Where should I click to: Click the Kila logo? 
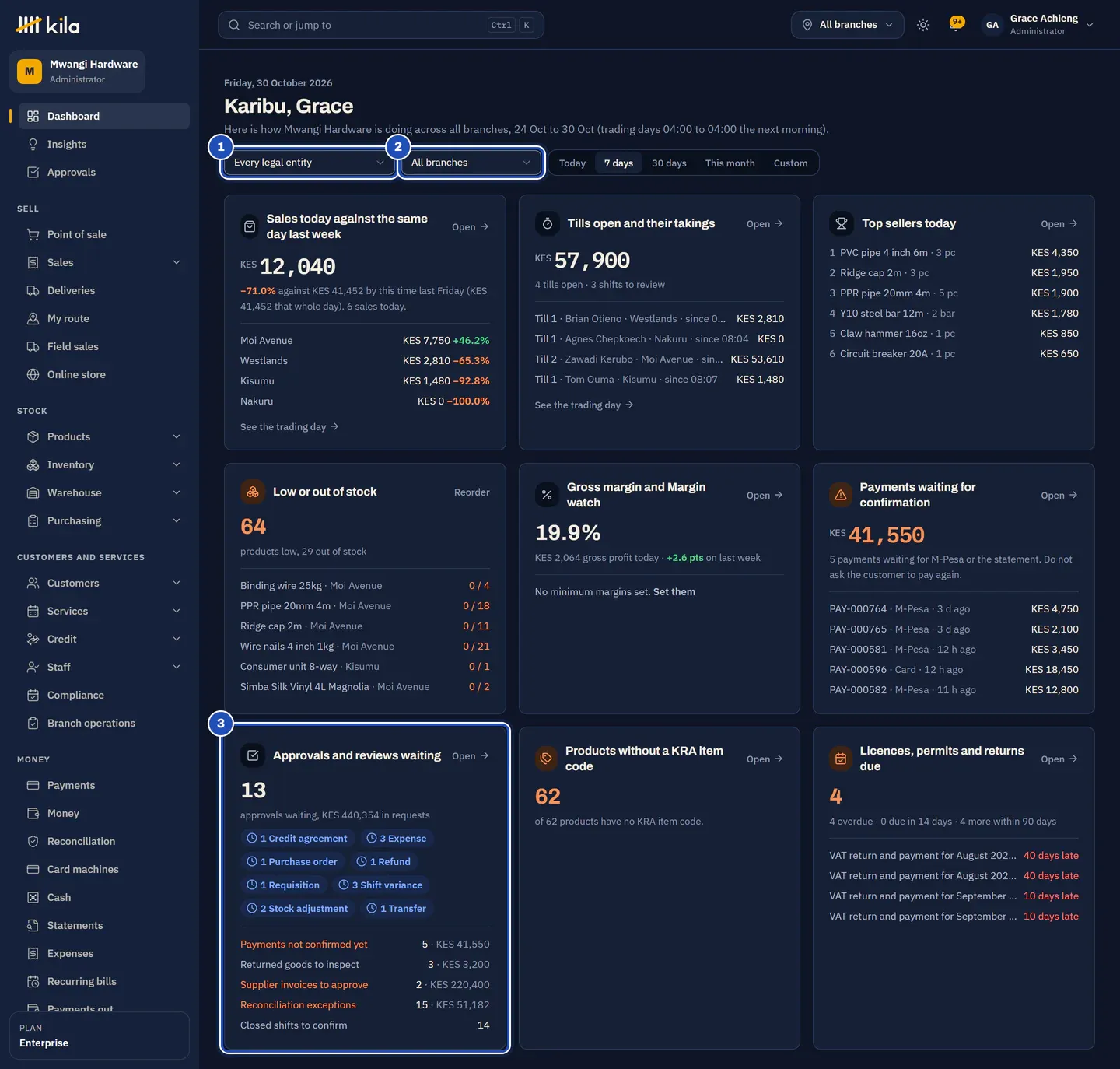click(x=47, y=26)
